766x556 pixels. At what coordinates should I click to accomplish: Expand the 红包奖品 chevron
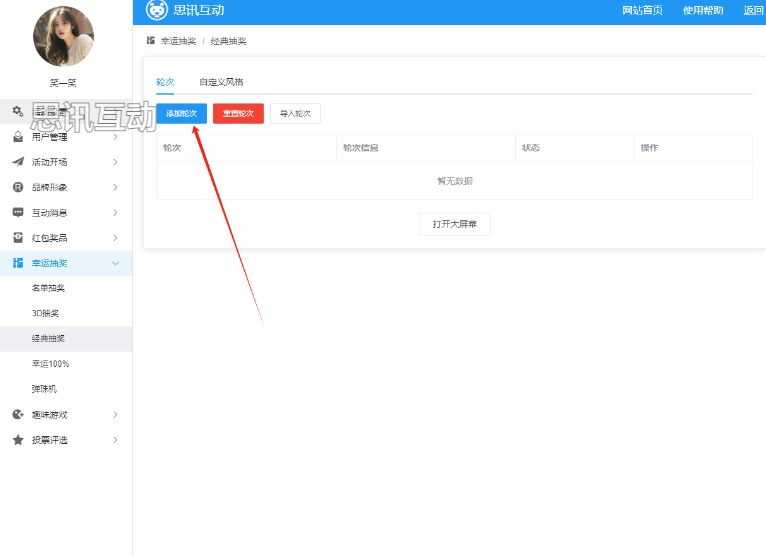(x=115, y=238)
